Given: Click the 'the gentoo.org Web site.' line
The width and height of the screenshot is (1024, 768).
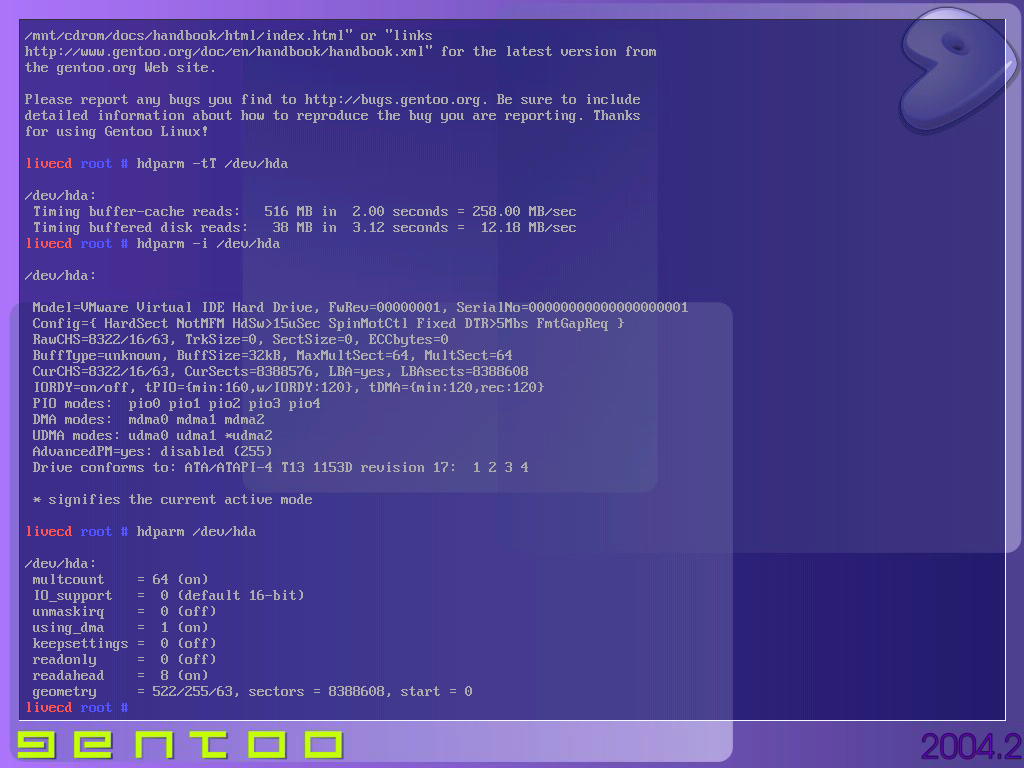Looking at the screenshot, I should pyautogui.click(x=120, y=68).
